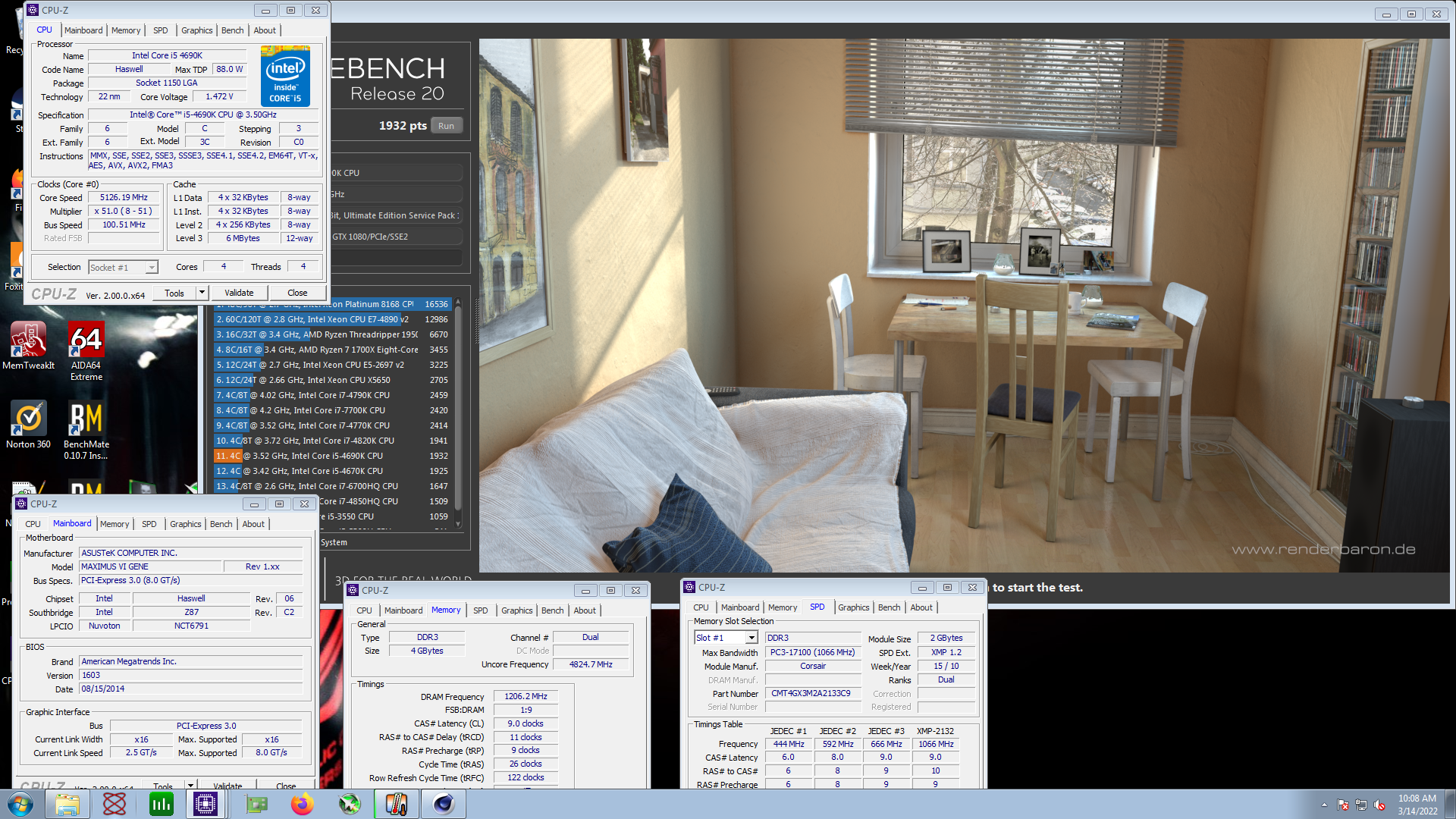Screen dimensions: 1456x819
Task: Click Max Bandwidth PC3-17100 field
Action: click(813, 652)
